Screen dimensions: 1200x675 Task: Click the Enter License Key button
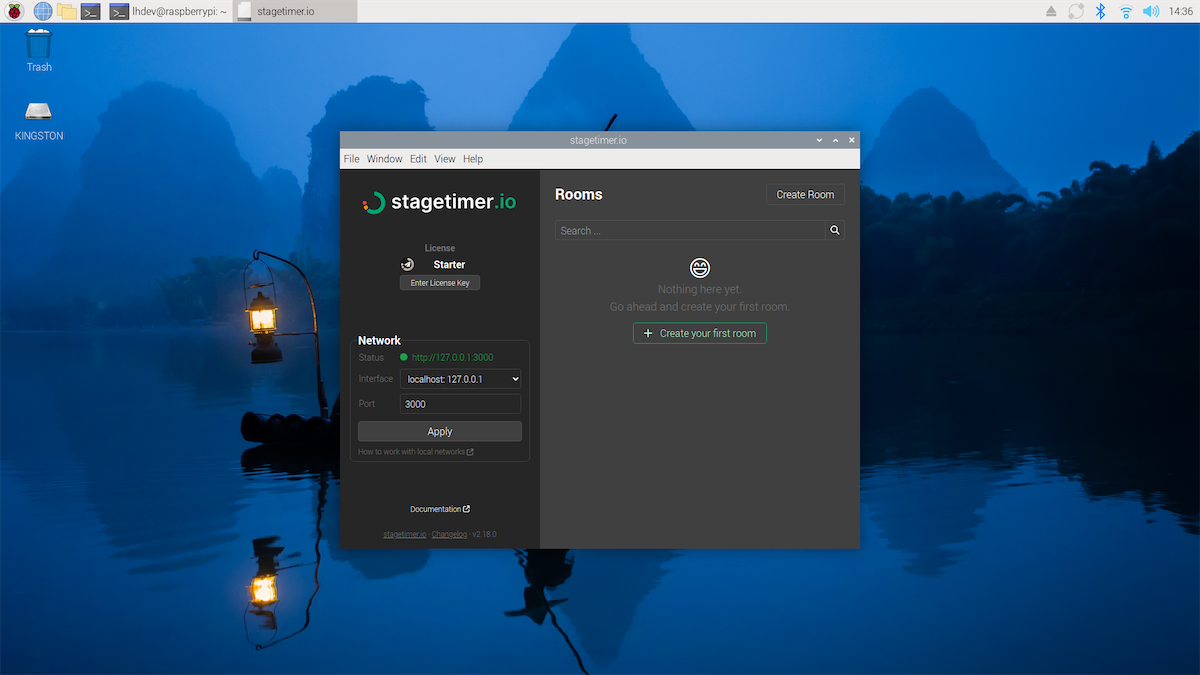(439, 282)
